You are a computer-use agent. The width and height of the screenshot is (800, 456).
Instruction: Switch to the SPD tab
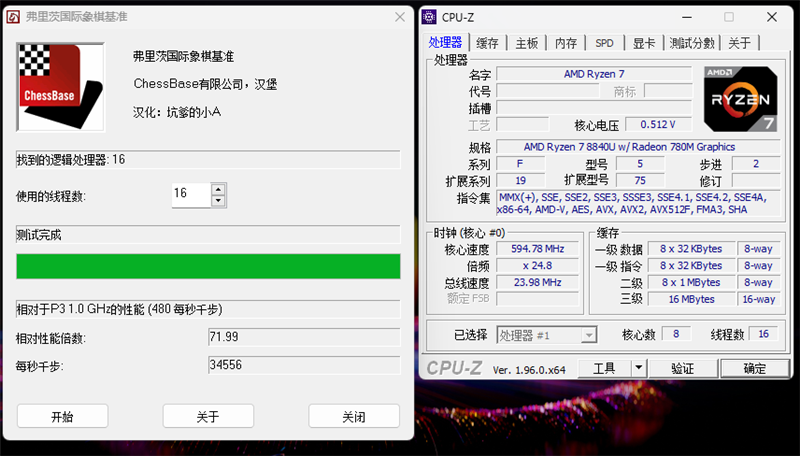[x=605, y=43]
